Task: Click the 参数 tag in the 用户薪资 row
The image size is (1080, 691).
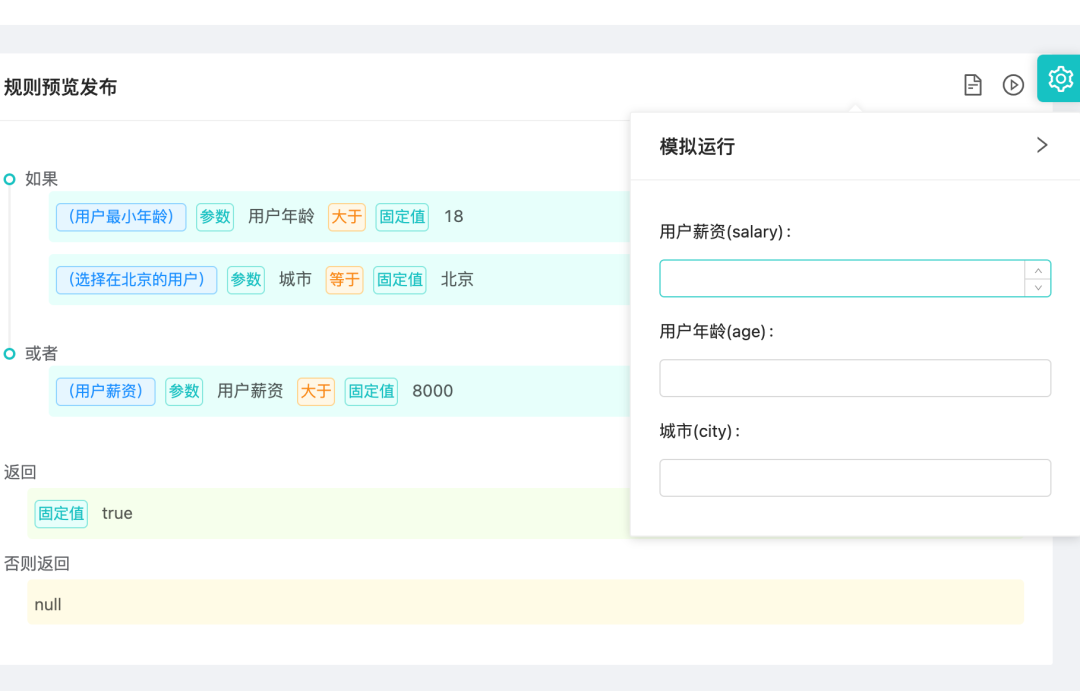Action: tap(184, 391)
